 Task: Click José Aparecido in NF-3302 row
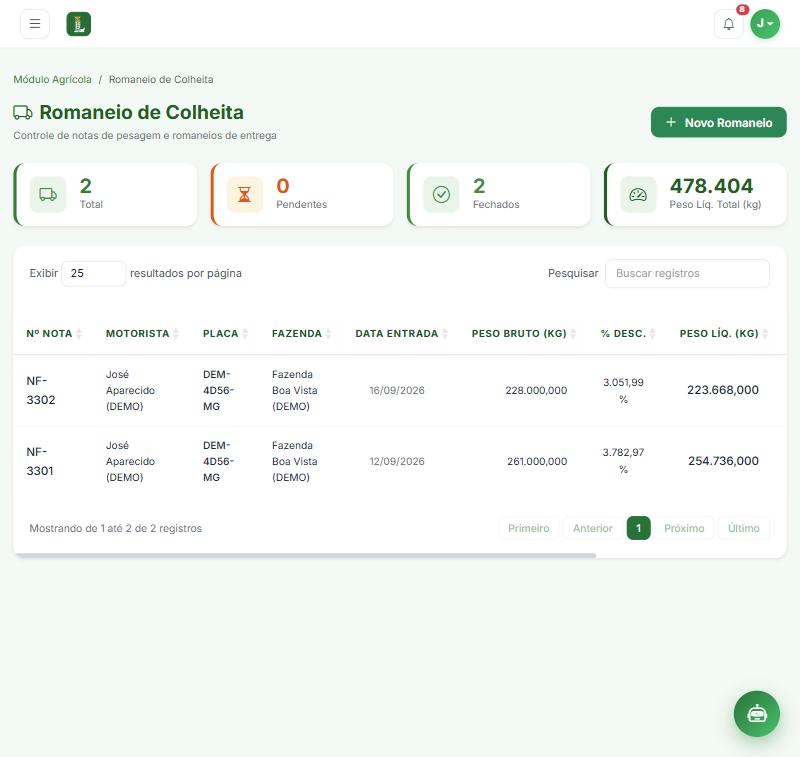pos(130,390)
